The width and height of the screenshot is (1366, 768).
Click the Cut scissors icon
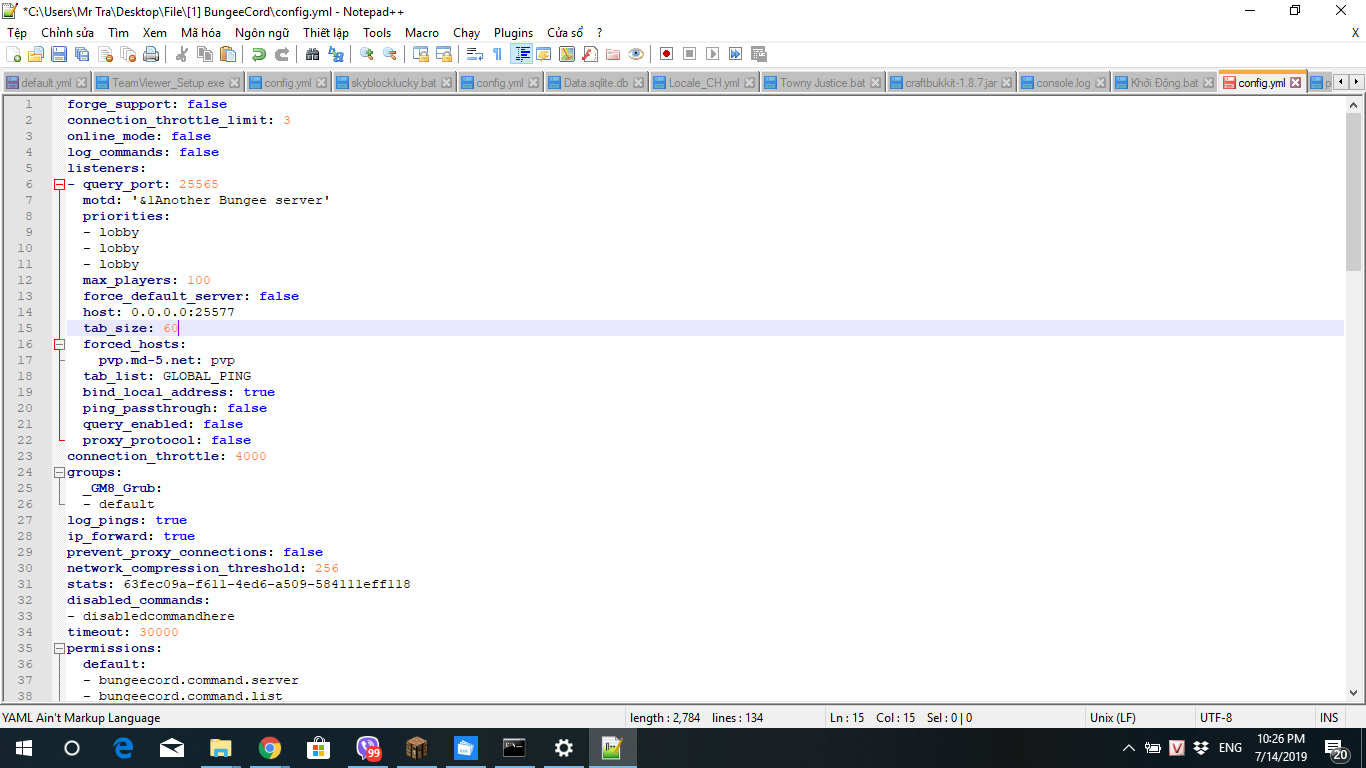182,54
